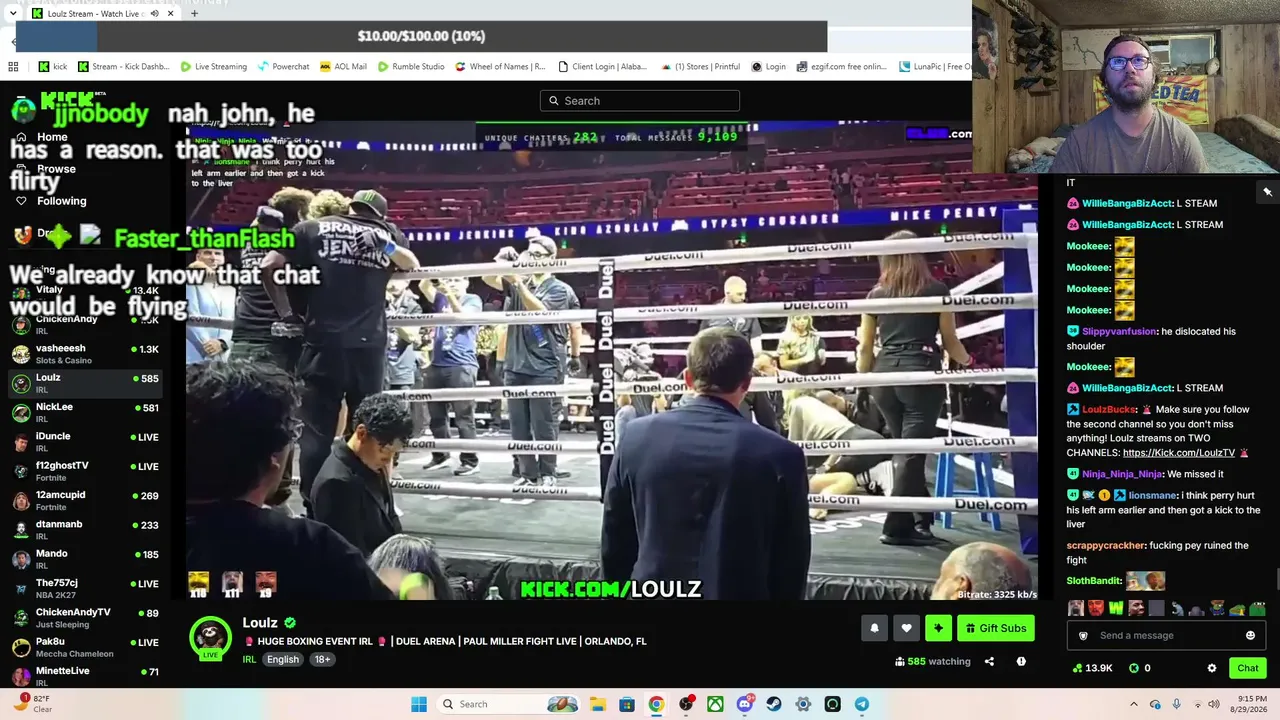Open Loulz channel avatar
Screen dimensions: 1280x720
click(210, 638)
